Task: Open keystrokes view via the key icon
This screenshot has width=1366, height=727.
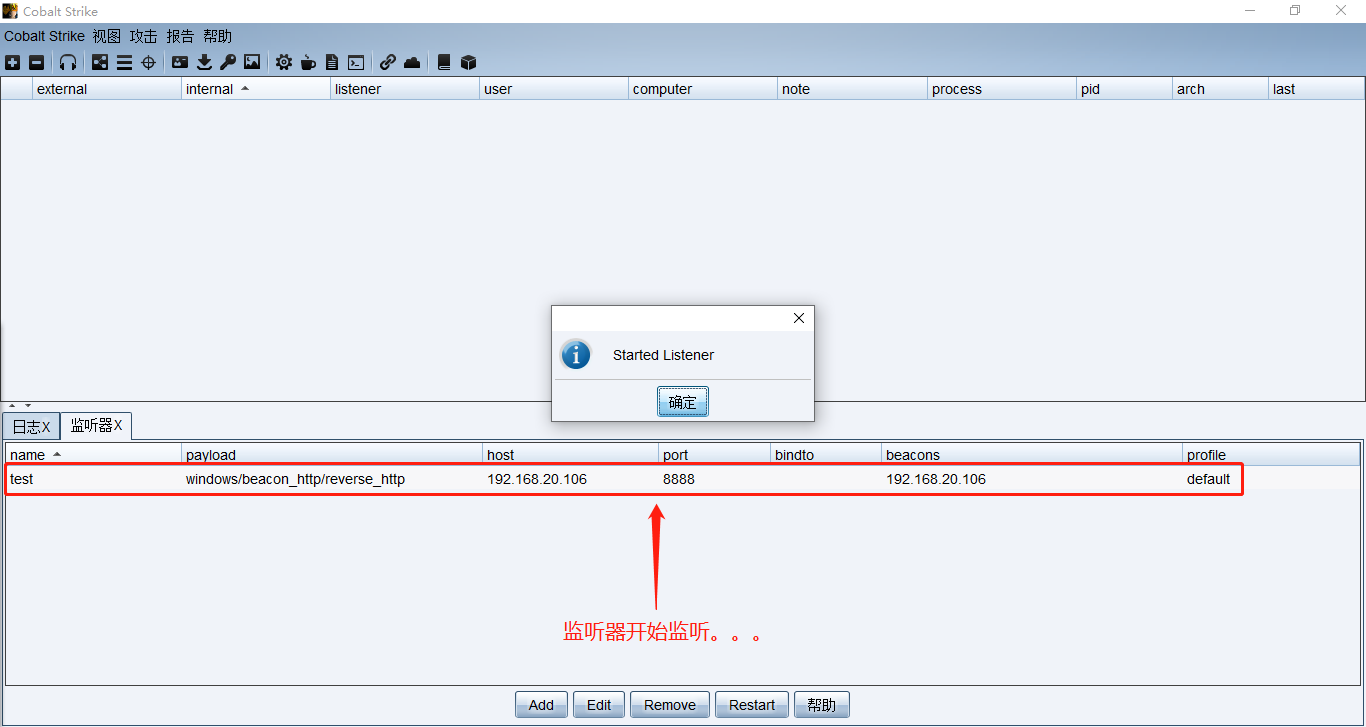Action: point(228,62)
